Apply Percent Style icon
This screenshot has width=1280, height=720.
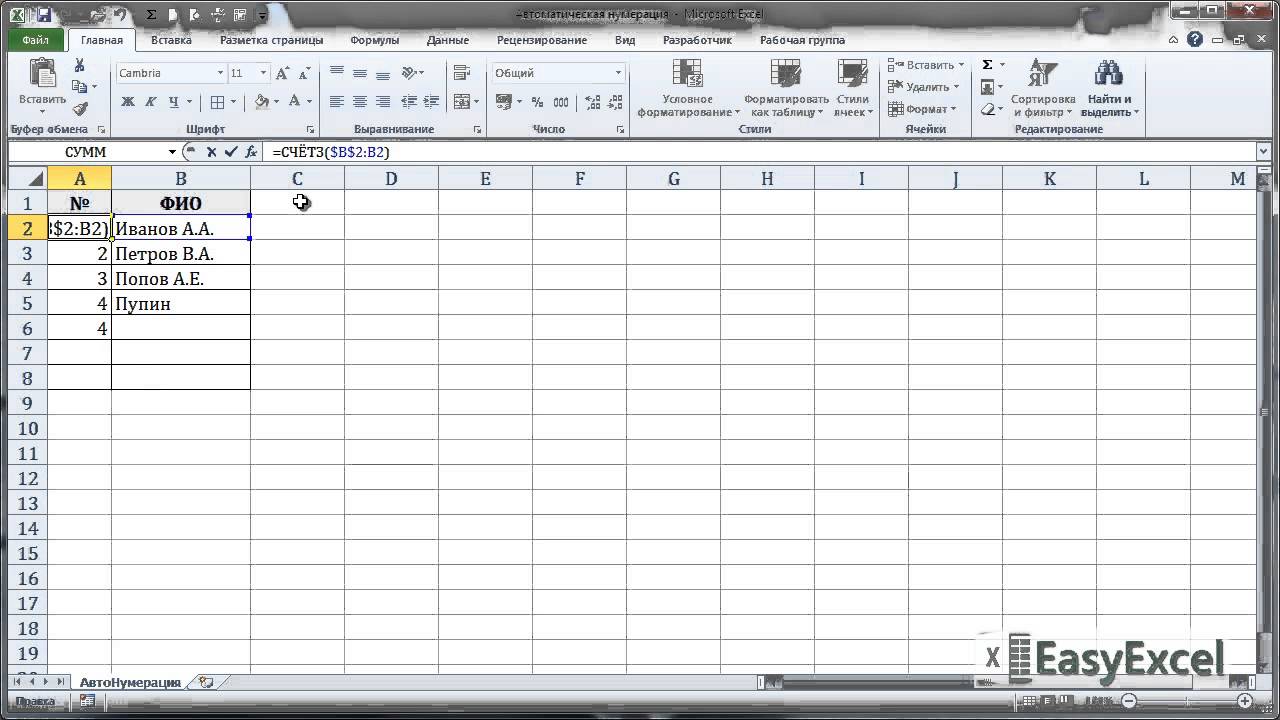point(537,102)
